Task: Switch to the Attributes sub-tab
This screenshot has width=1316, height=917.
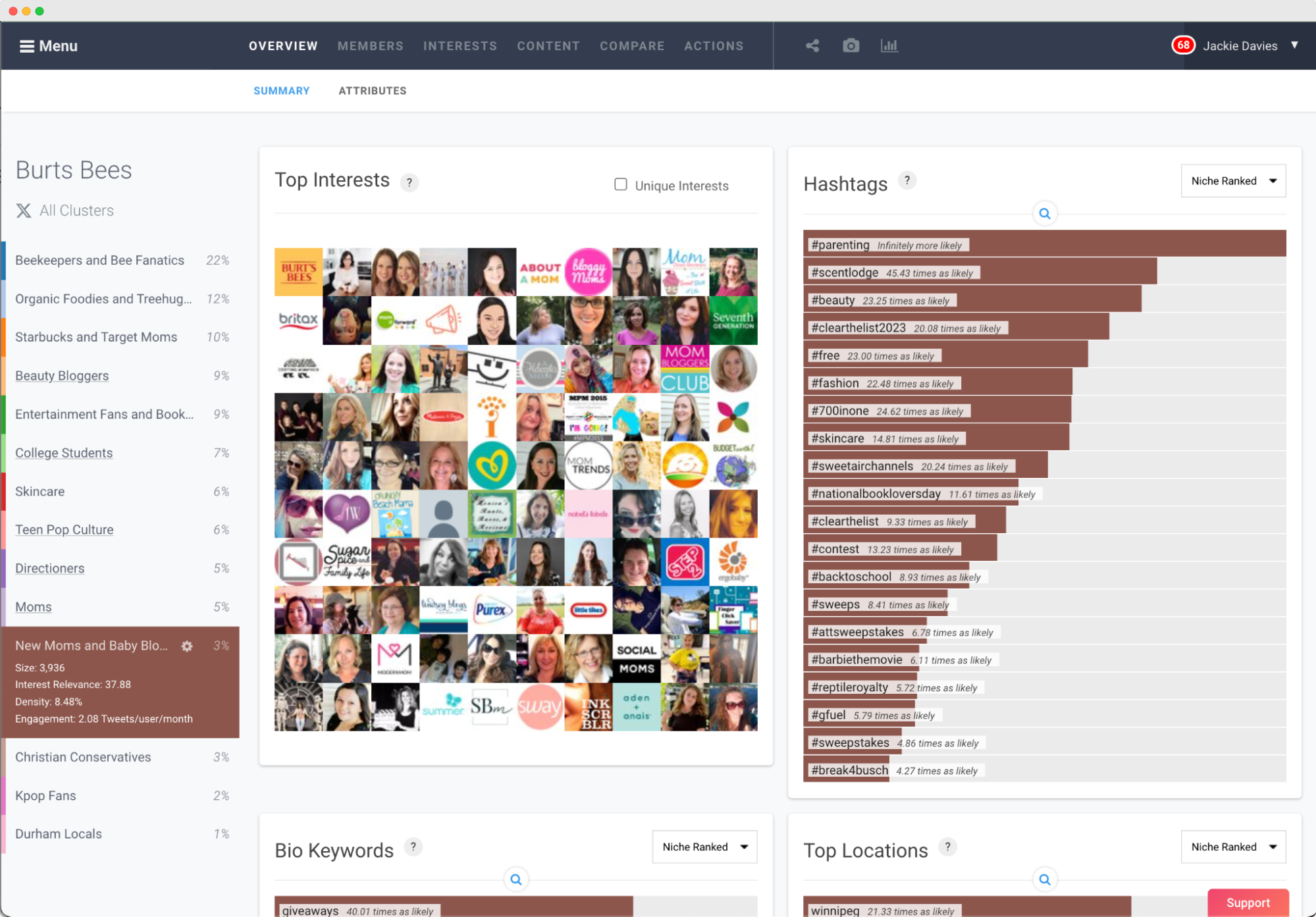Action: (373, 91)
